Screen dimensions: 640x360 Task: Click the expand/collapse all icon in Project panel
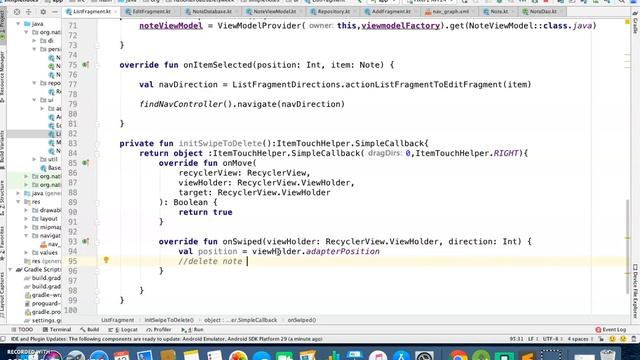coord(29,12)
